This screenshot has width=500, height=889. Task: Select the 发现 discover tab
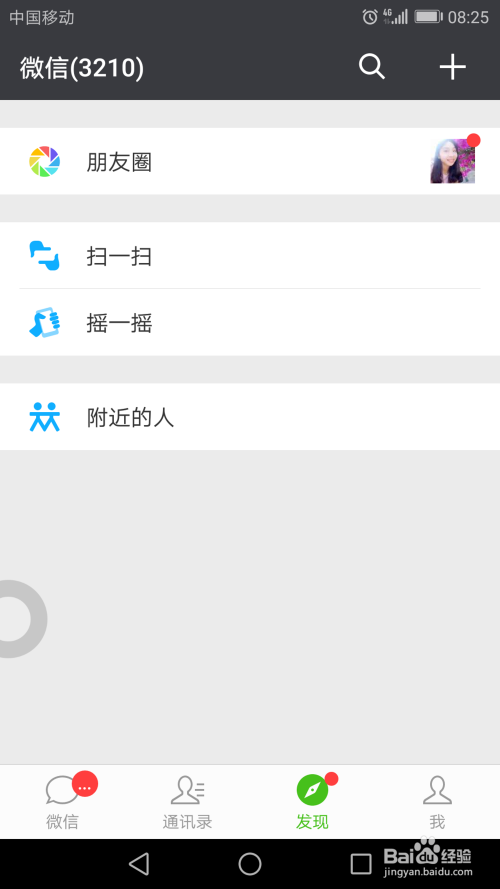tap(312, 802)
